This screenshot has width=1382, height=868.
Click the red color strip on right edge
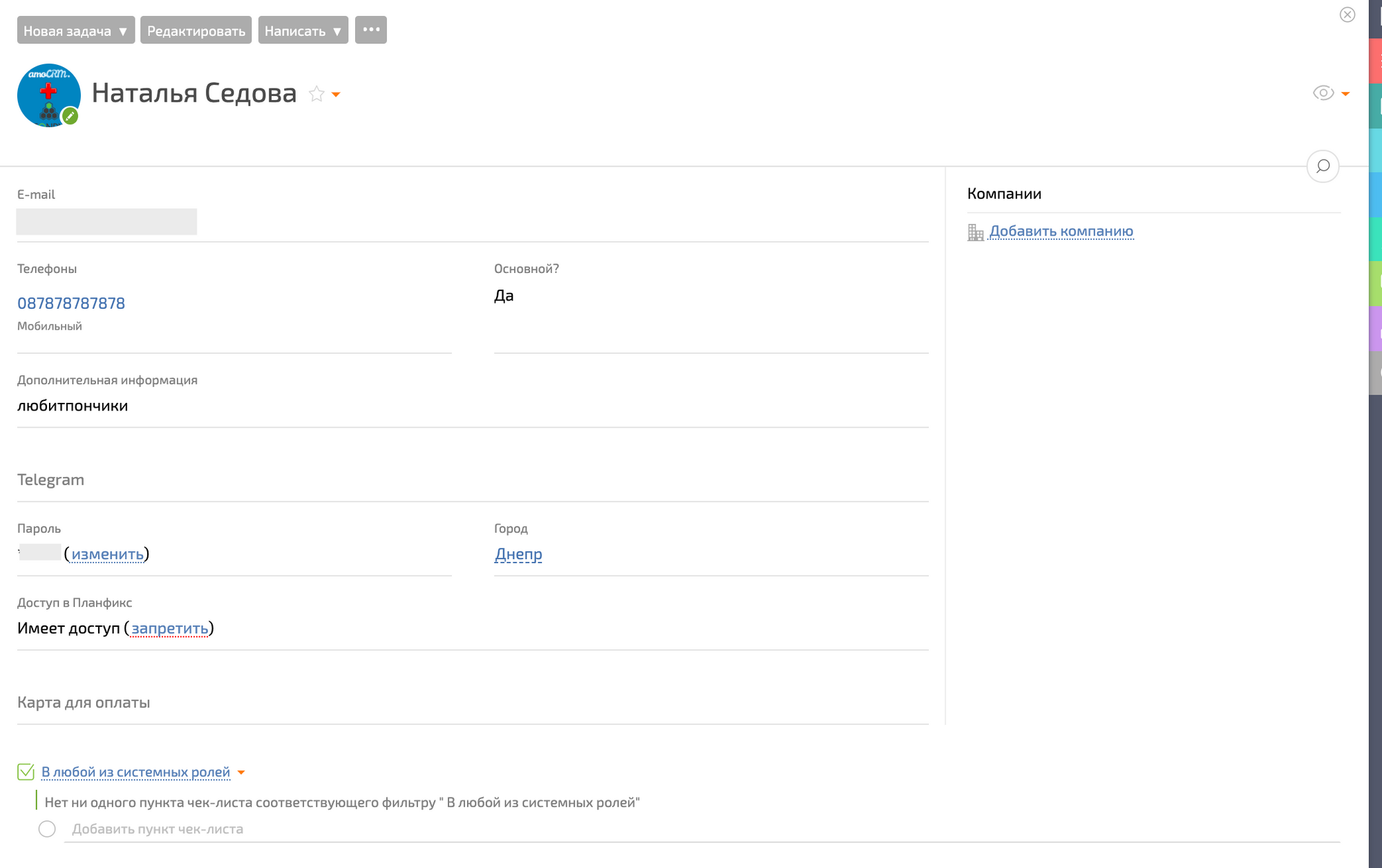(1375, 61)
